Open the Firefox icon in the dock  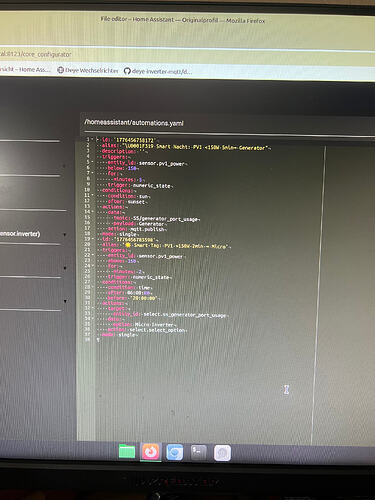pos(151,452)
